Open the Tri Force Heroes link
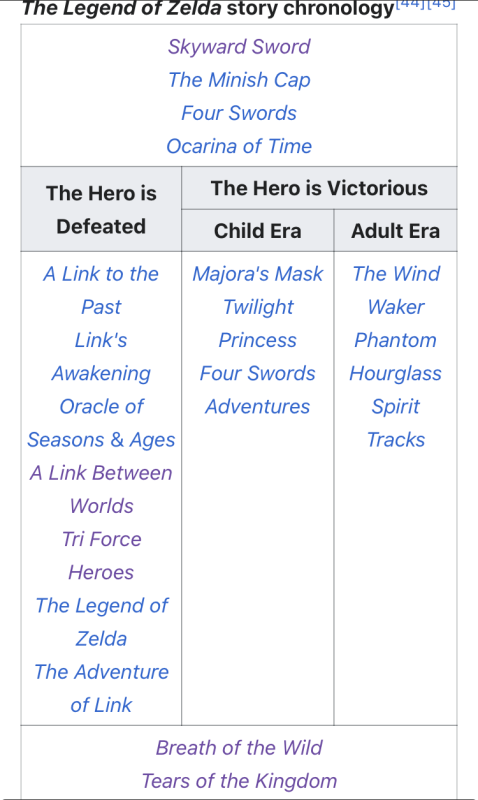 pos(101,555)
